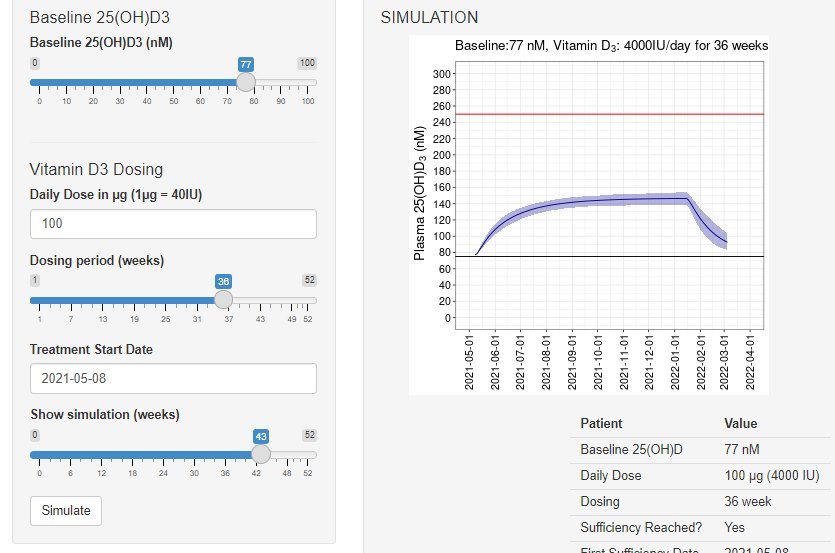Viewport: 835px width, 553px height.
Task: Click the Daily Dose input field
Action: point(173,224)
